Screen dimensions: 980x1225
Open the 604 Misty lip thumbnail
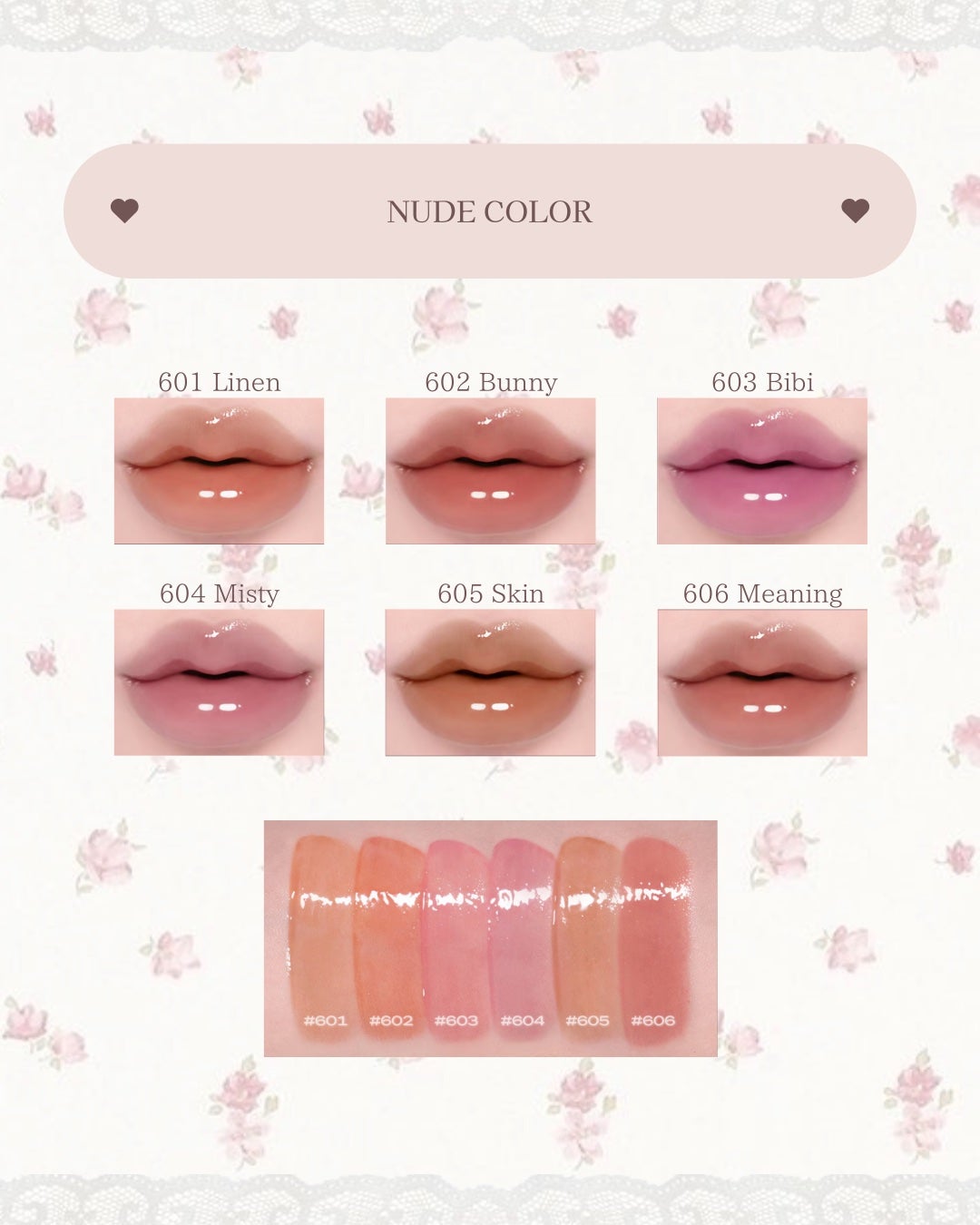coord(219,682)
